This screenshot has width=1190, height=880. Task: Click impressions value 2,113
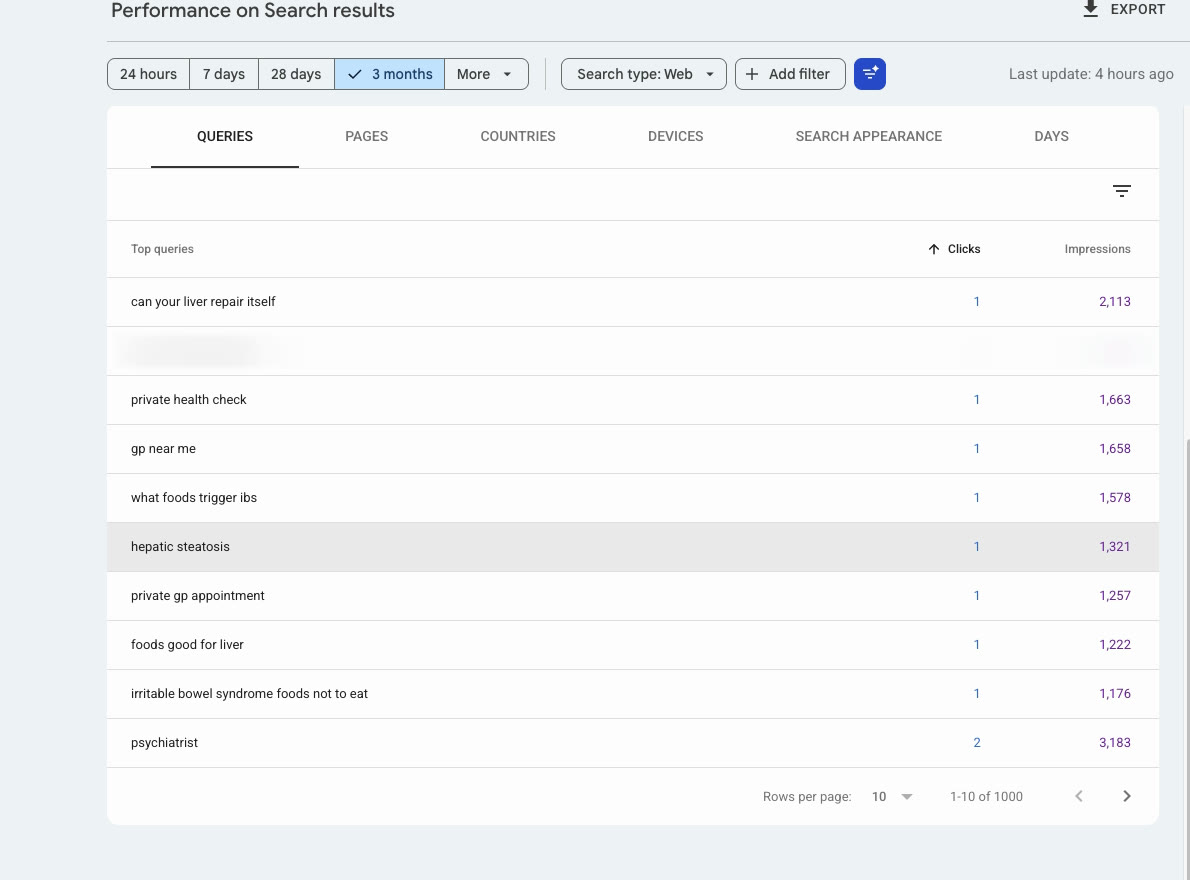[1114, 302]
